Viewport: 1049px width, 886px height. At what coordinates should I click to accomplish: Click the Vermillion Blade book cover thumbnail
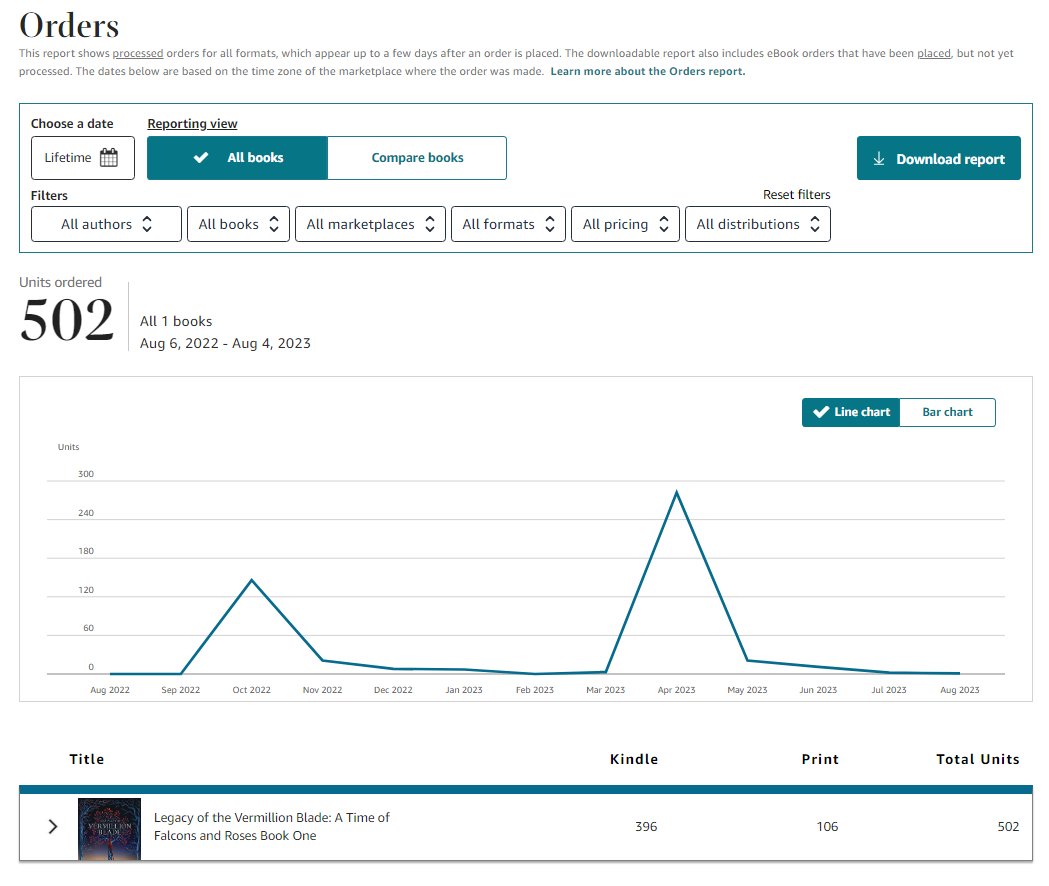pos(109,828)
